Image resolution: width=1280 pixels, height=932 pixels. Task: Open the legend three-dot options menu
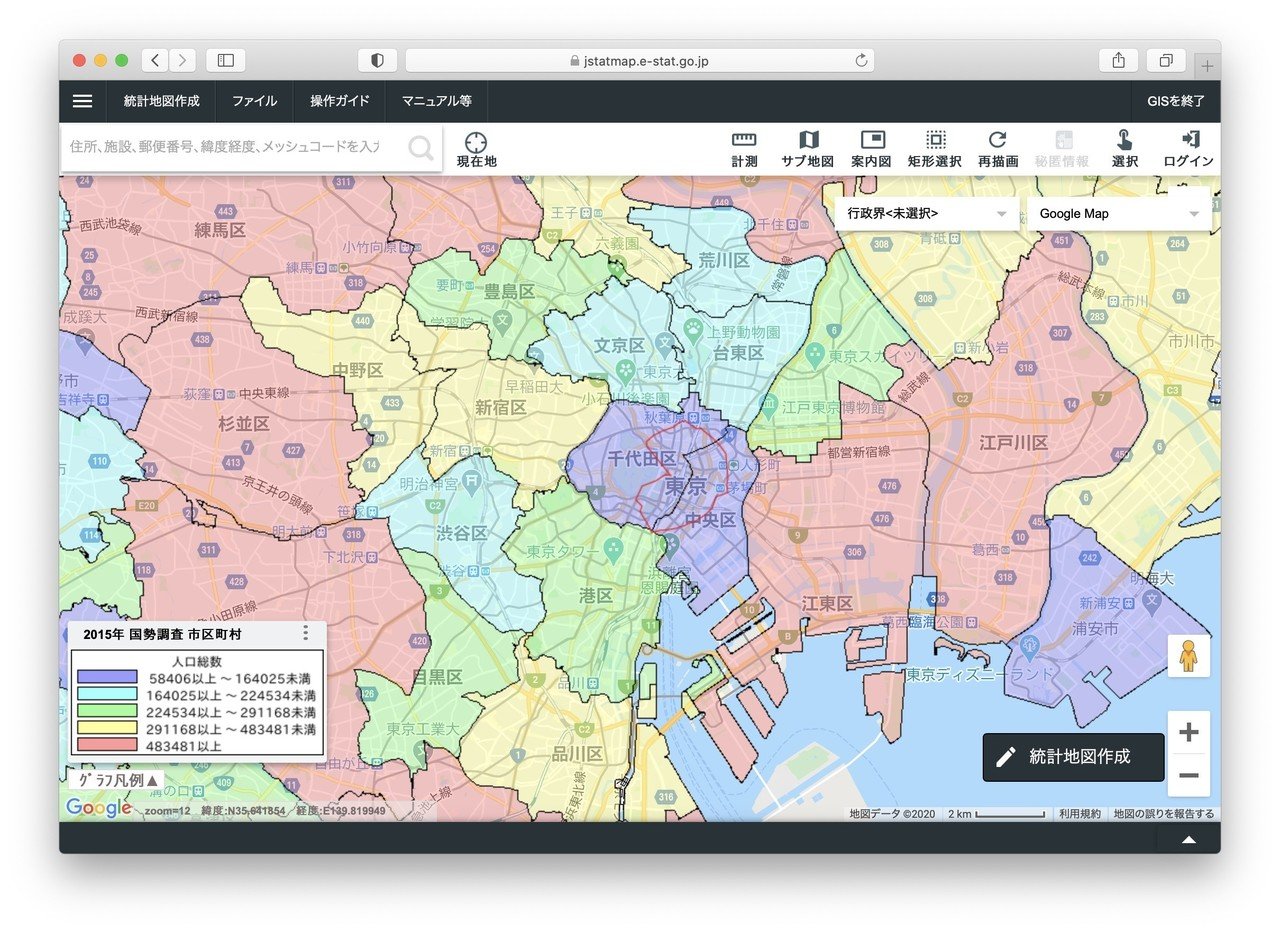pyautogui.click(x=306, y=634)
